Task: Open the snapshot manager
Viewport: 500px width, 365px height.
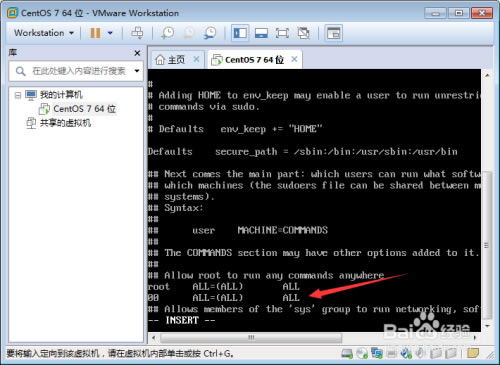Action: point(210,33)
